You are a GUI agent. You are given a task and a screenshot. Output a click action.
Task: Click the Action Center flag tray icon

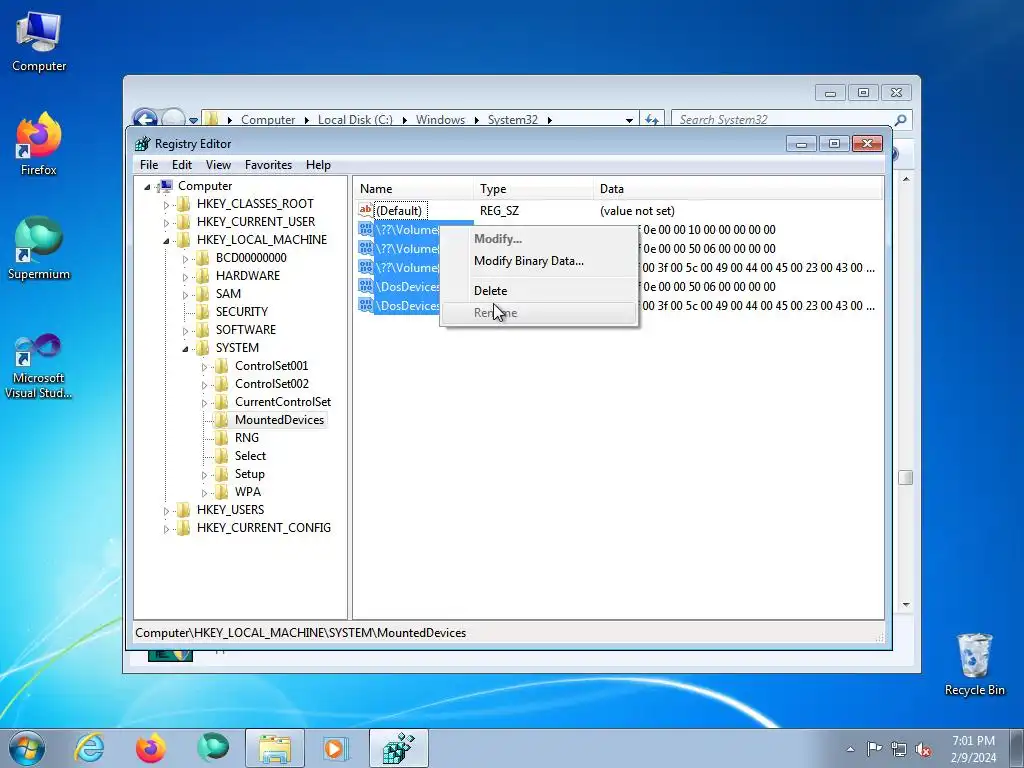click(874, 749)
